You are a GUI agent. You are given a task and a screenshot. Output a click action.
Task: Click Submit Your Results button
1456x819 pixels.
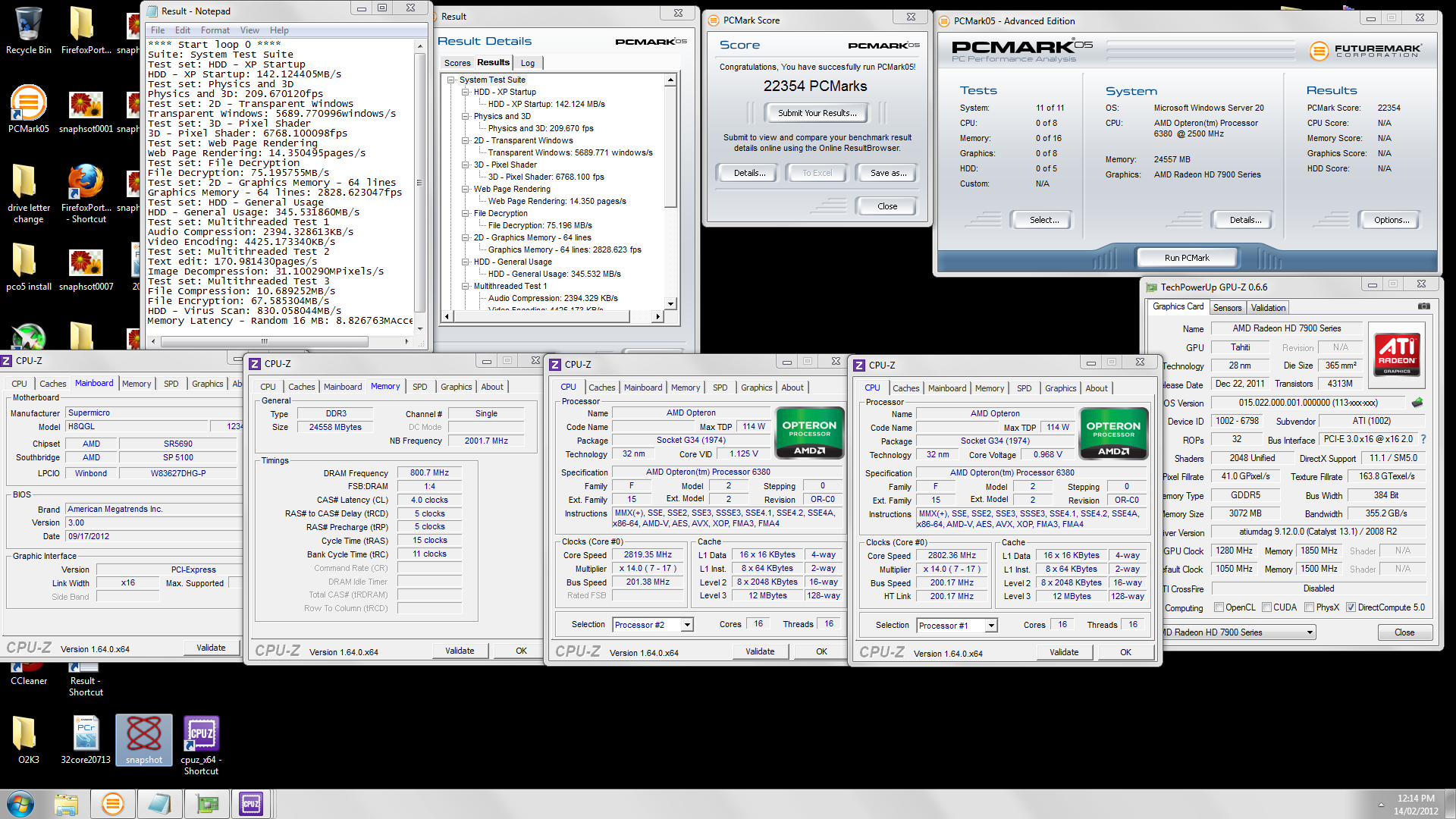coord(817,113)
